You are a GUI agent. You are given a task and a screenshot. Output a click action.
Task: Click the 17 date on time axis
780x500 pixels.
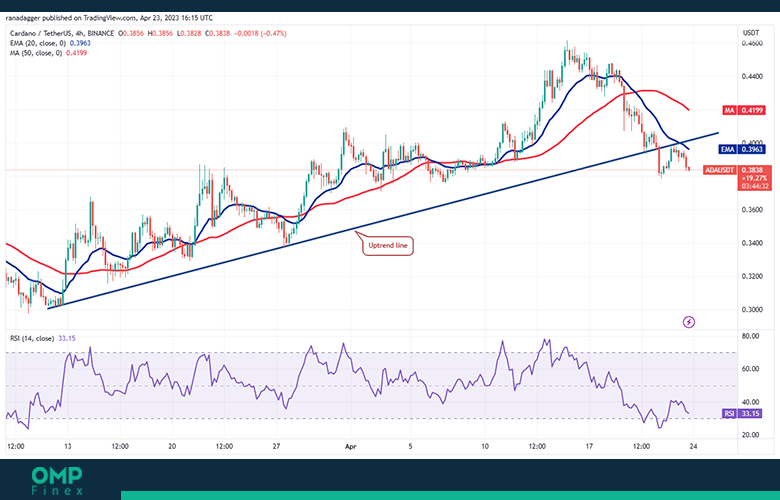click(589, 446)
